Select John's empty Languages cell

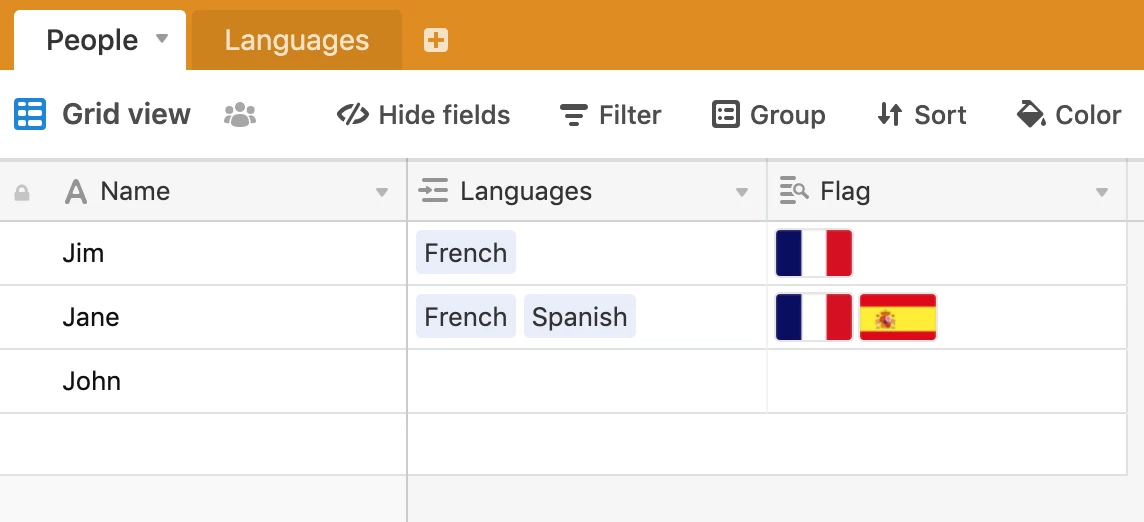coord(587,381)
